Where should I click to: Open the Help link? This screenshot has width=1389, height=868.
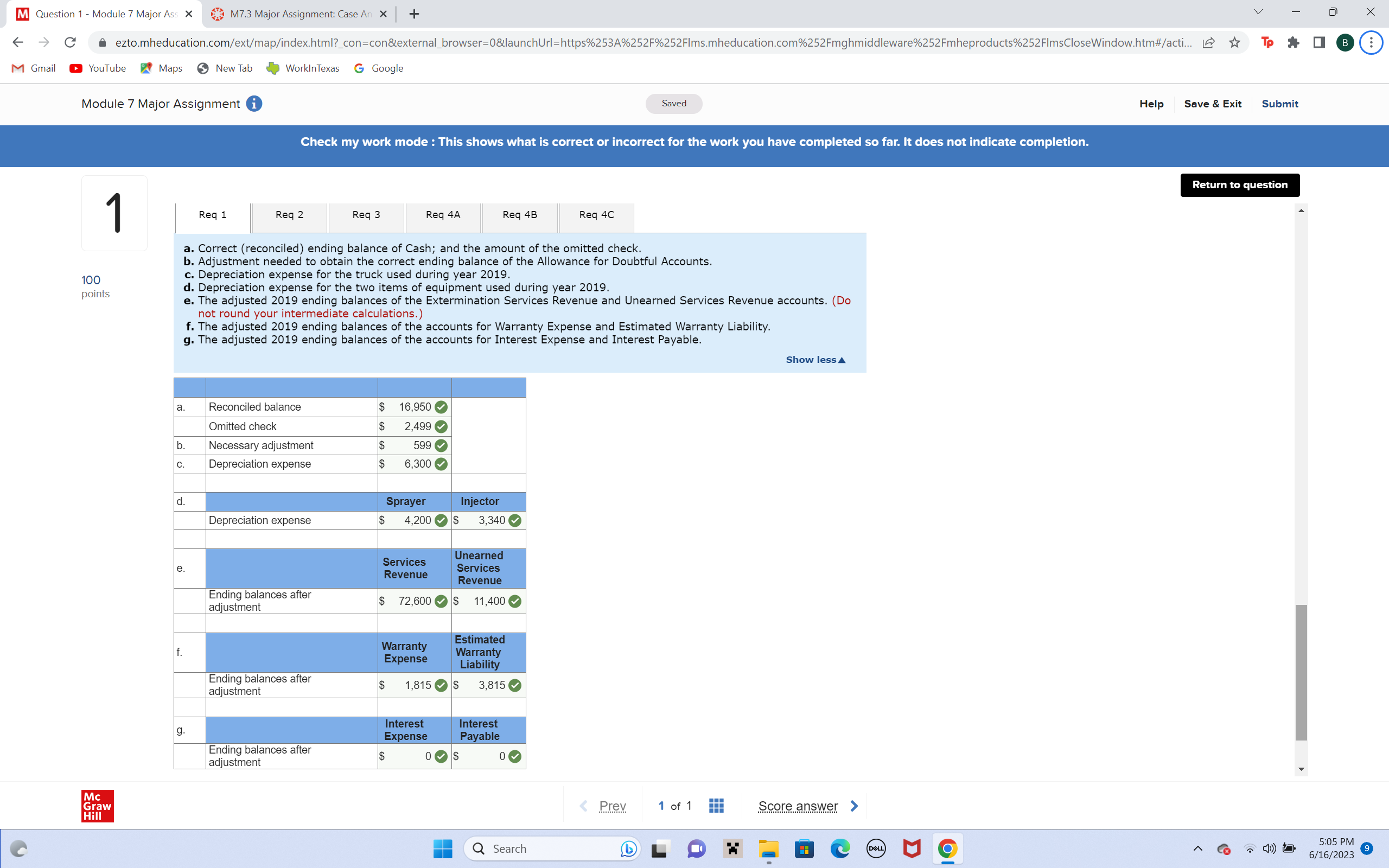1151,104
